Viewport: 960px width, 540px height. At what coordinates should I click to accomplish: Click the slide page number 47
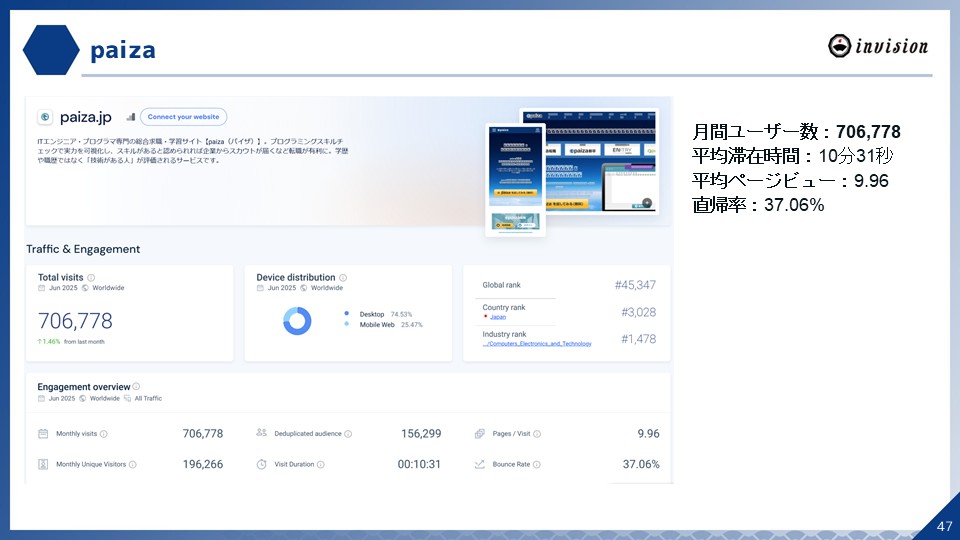coord(945,526)
